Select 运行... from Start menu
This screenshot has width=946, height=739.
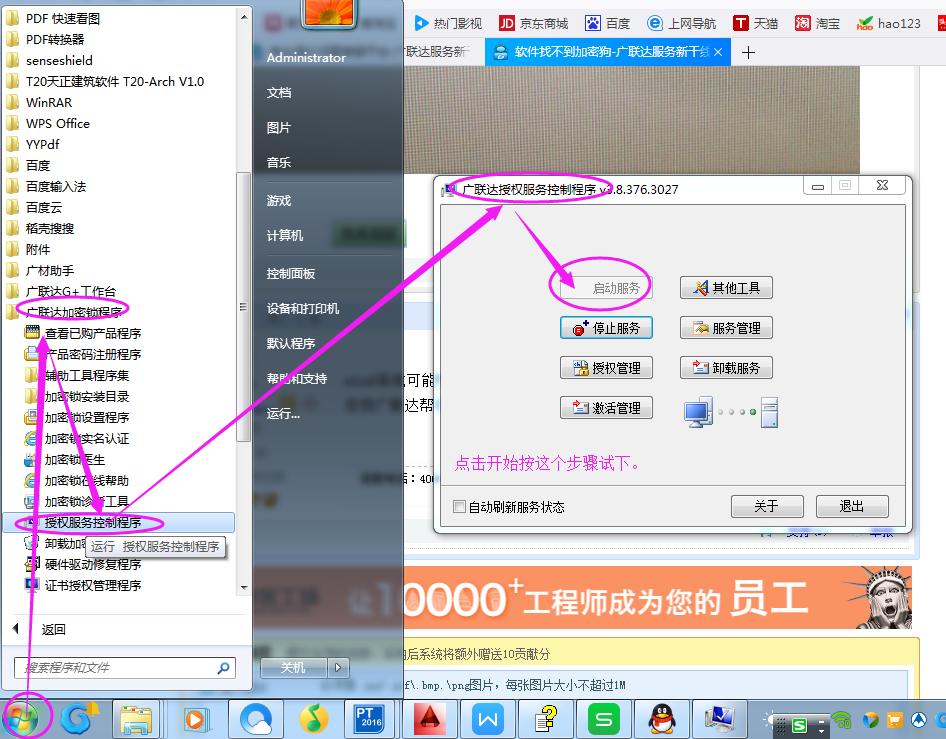tap(283, 413)
